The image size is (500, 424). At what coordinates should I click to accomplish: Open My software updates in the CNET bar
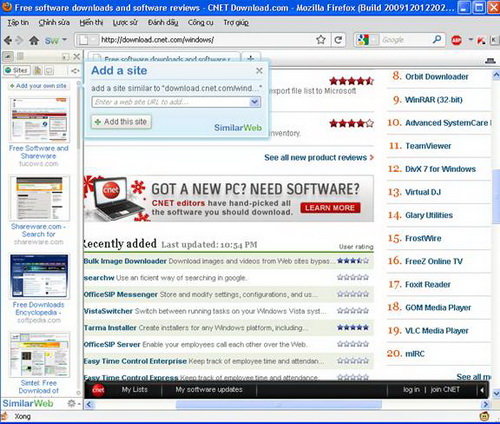click(209, 389)
